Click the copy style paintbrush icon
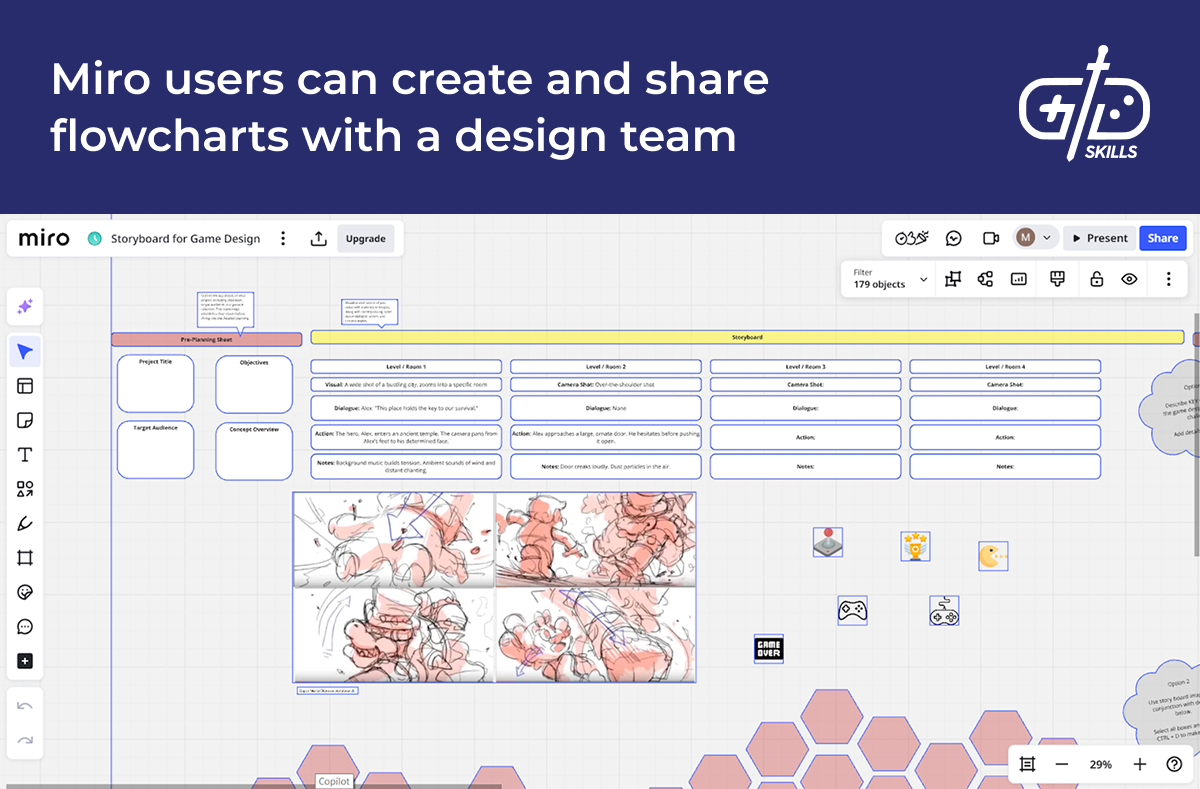This screenshot has height=789, width=1200. 1057,279
